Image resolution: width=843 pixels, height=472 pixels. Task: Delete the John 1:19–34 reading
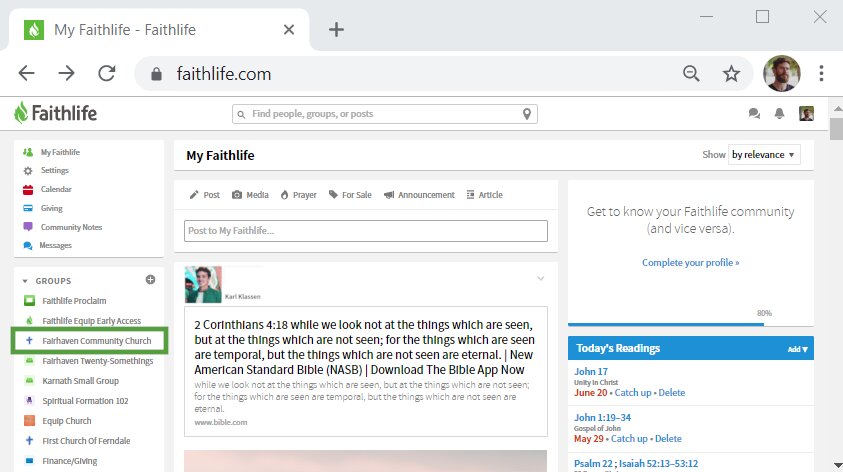pyautogui.click(x=668, y=439)
